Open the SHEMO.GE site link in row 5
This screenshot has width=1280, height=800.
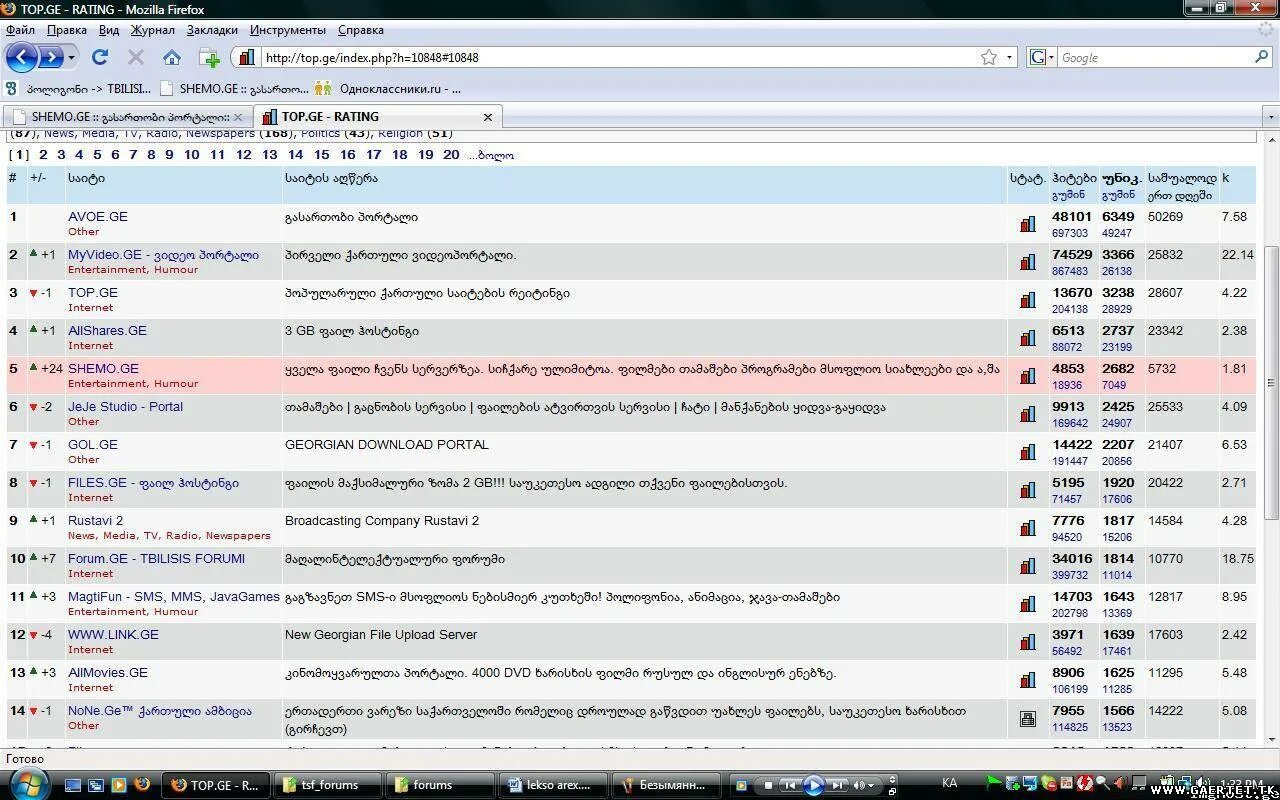(x=103, y=369)
